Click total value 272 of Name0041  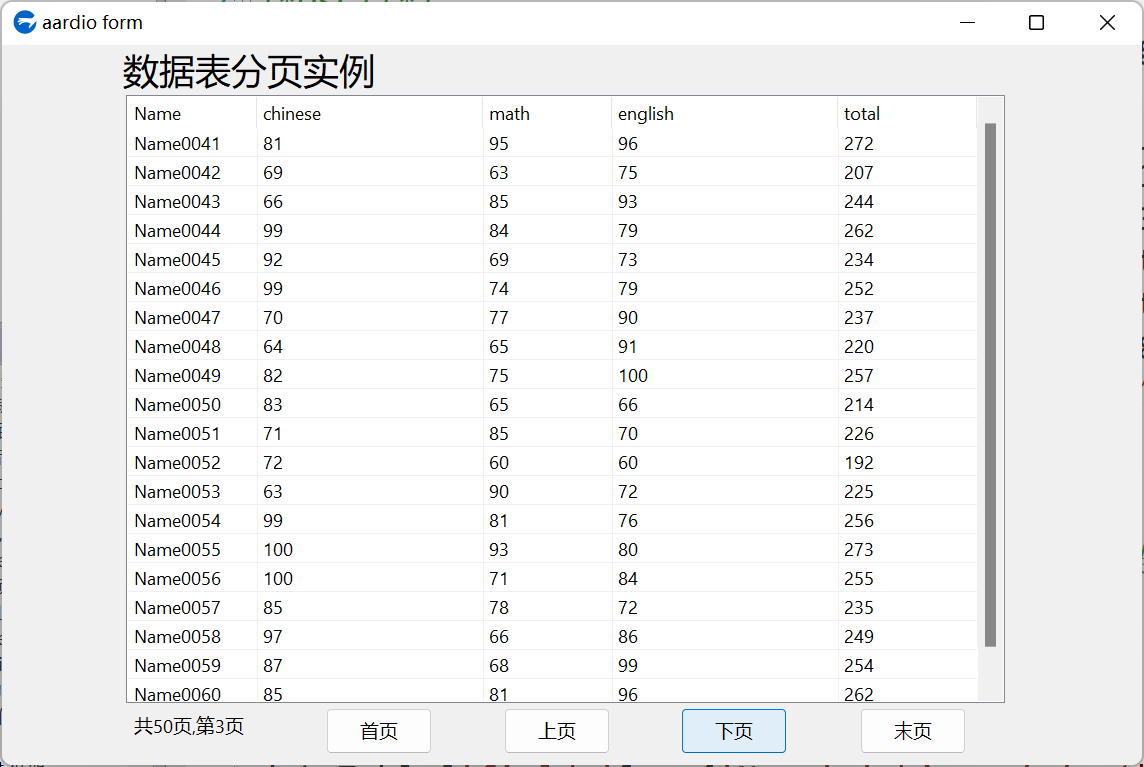tap(859, 144)
